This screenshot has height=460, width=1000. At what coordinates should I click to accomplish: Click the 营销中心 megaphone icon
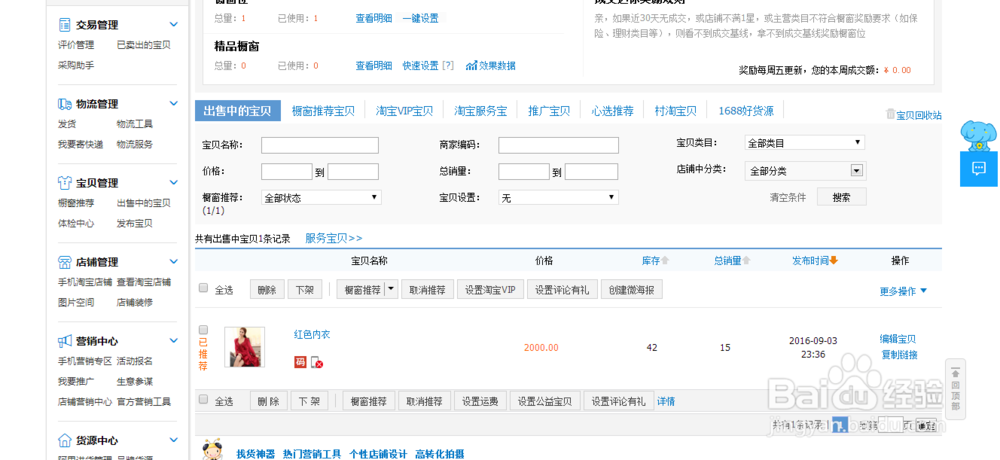coord(64,341)
